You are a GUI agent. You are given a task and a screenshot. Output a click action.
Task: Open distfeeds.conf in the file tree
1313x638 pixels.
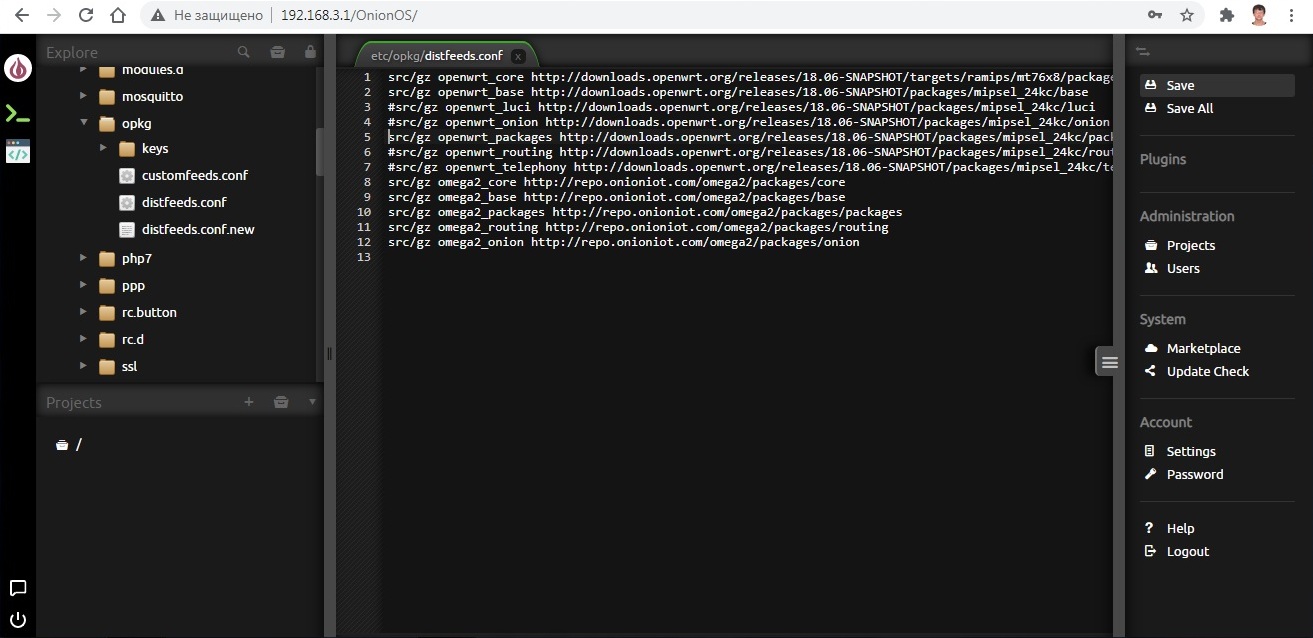tap(184, 202)
